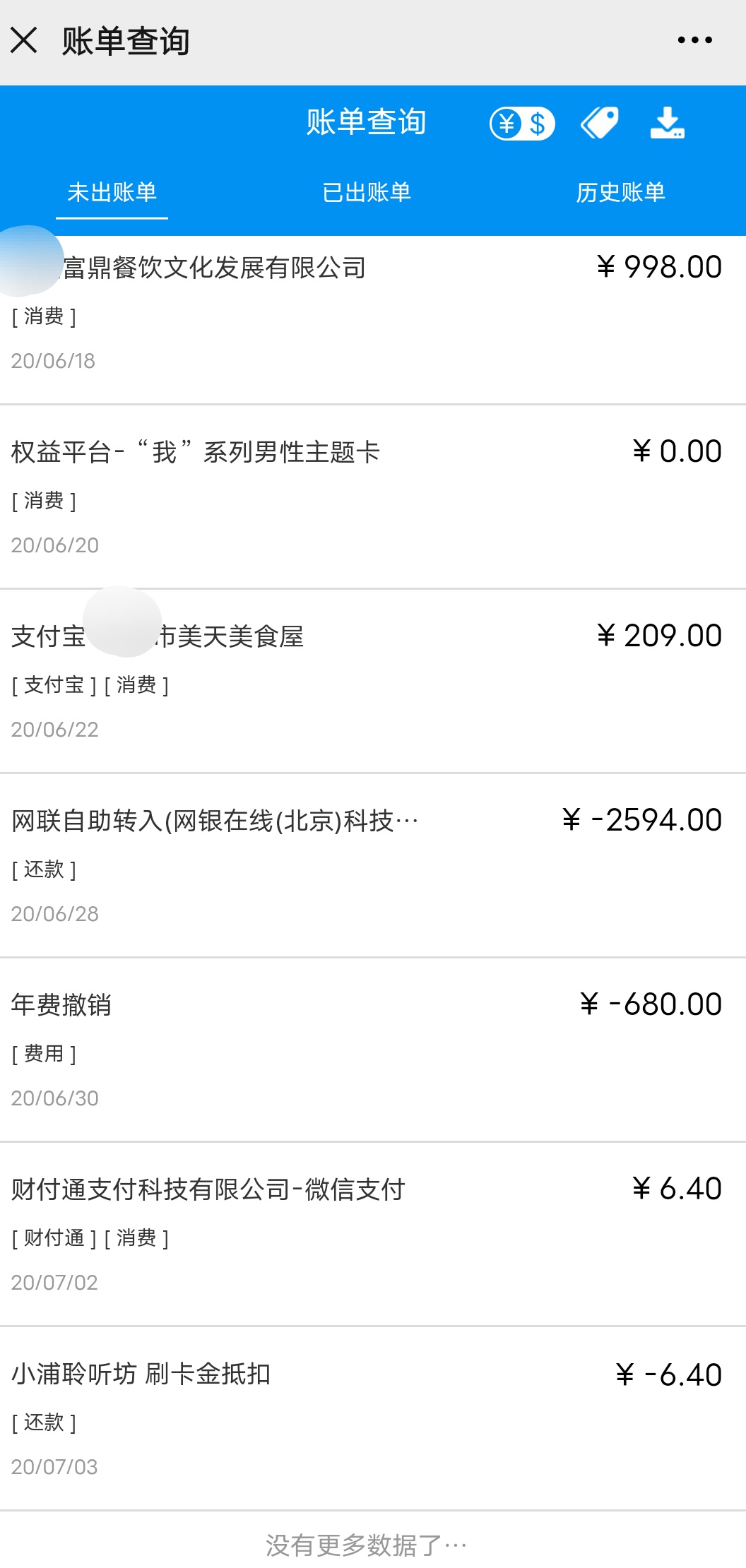Viewport: 746px width, 1568px height.
Task: Open the 富鼎餐饮文化发展有限公司 transaction
Action: point(373,319)
